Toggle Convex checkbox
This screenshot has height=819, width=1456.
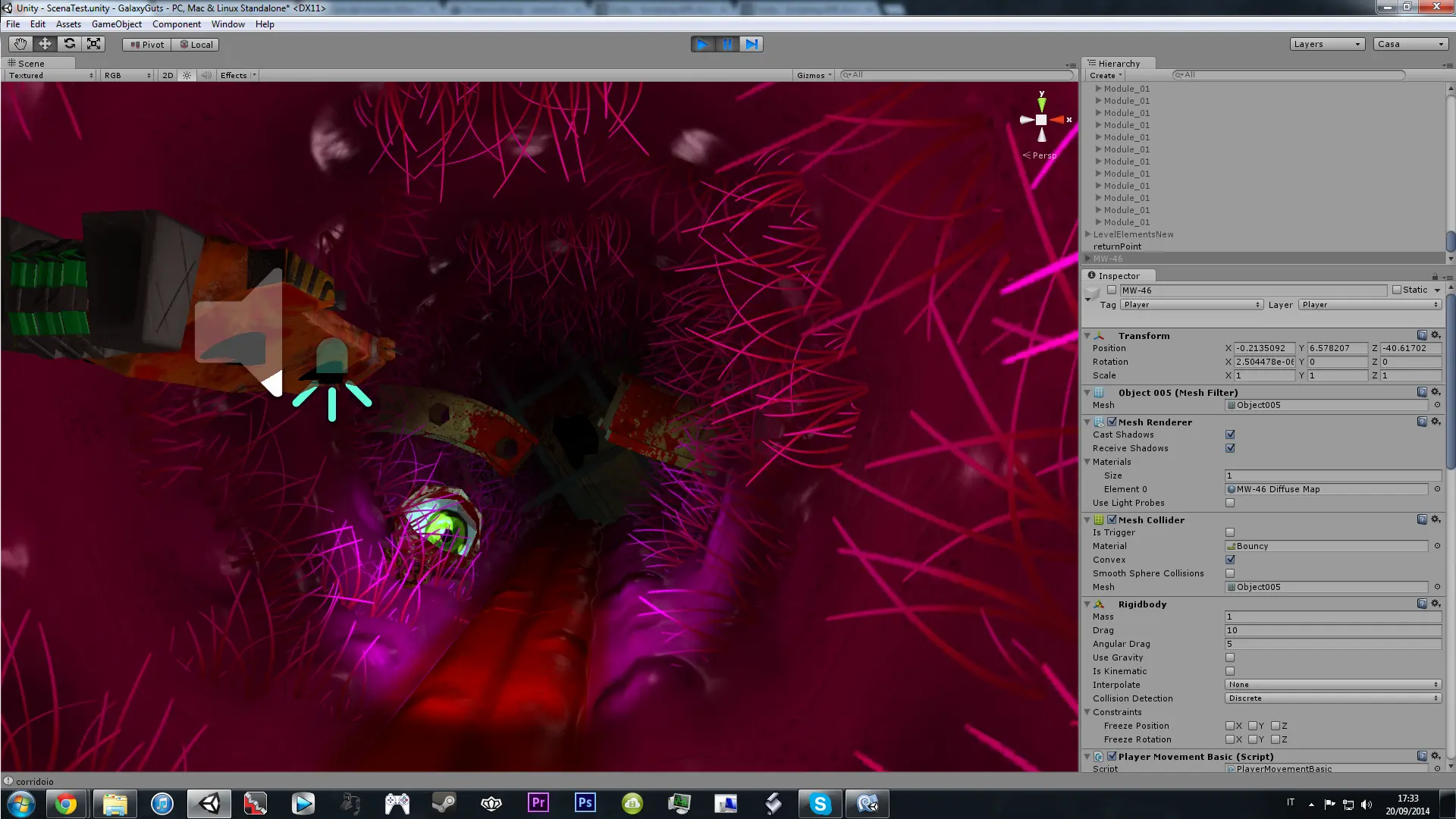tap(1230, 560)
